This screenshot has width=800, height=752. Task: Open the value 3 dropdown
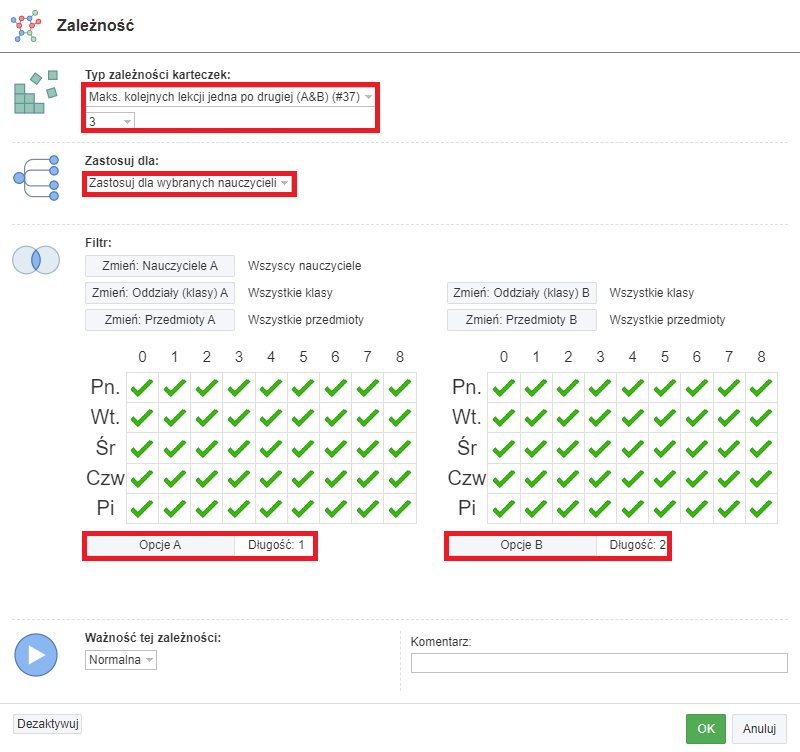pos(110,121)
